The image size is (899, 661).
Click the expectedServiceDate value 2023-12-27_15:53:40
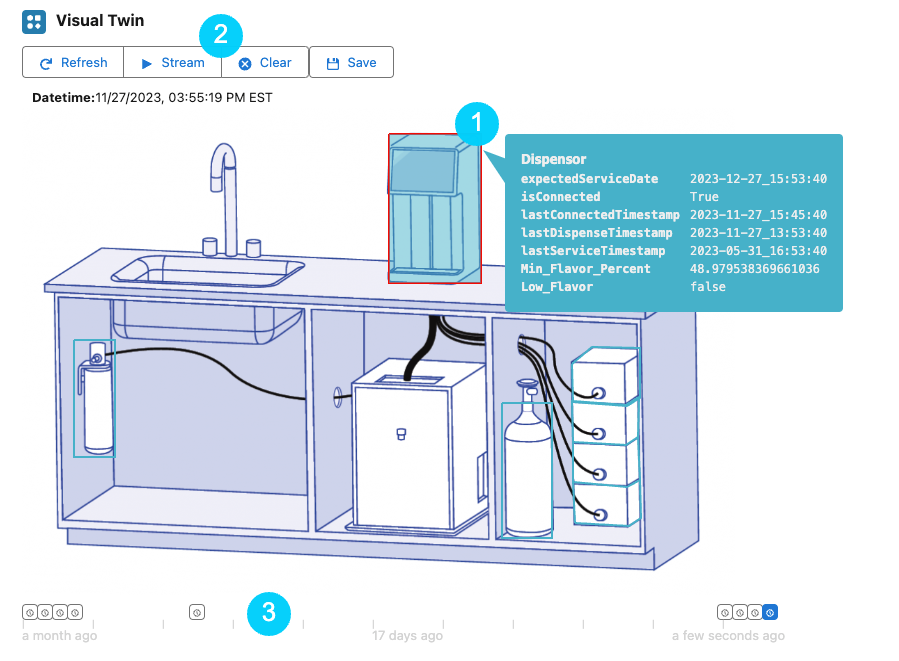point(758,179)
